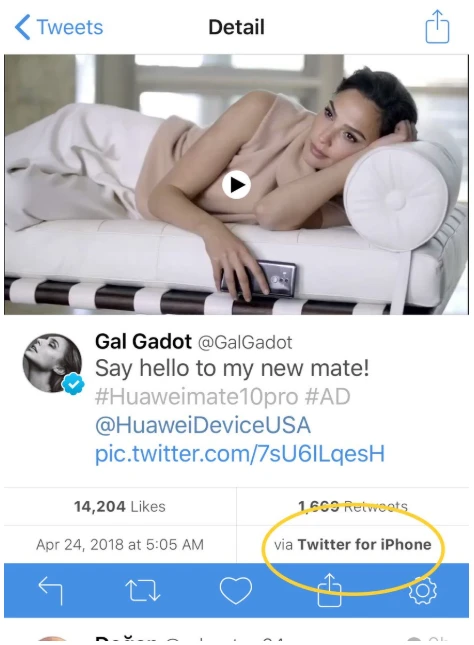Open the @GalGadot handle

point(245,342)
